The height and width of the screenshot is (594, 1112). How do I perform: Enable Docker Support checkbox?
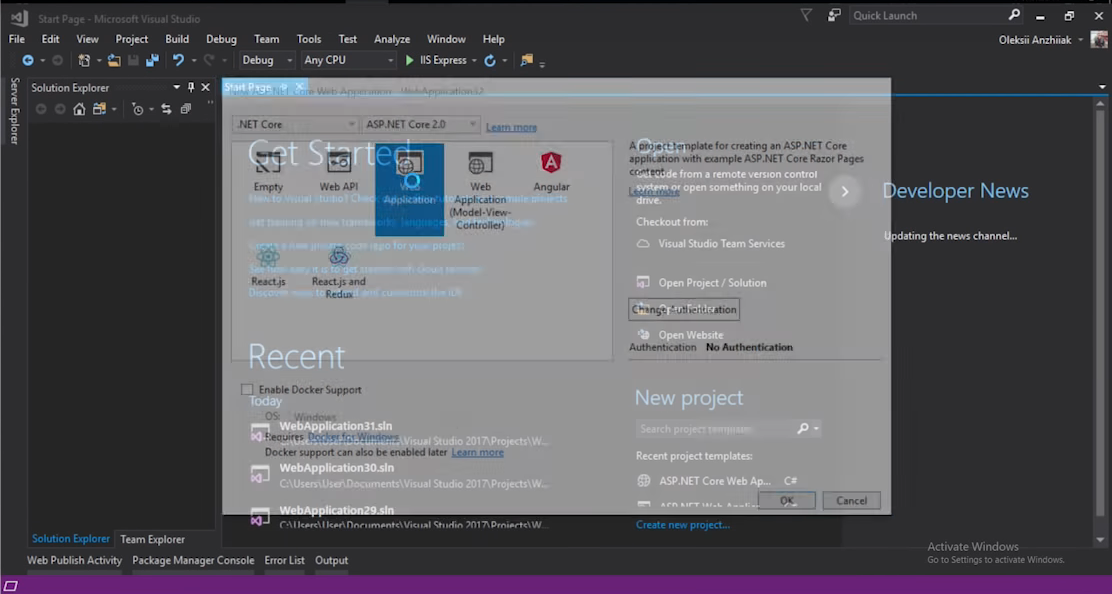[x=247, y=389]
